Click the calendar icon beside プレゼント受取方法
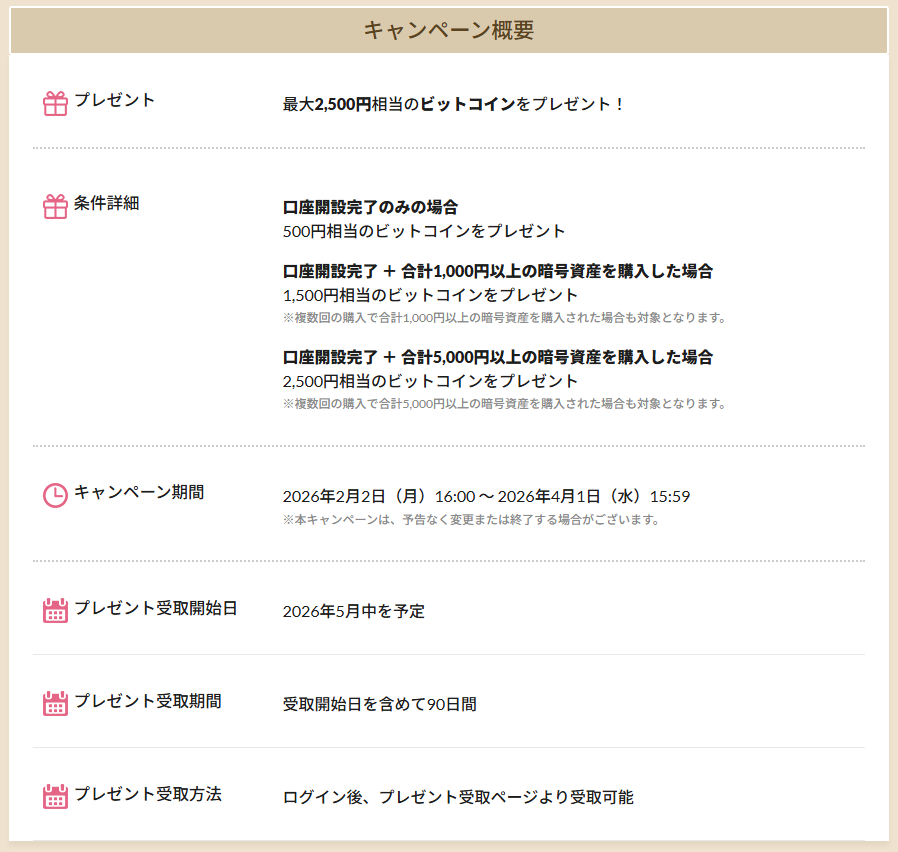The width and height of the screenshot is (898, 852). pos(55,796)
